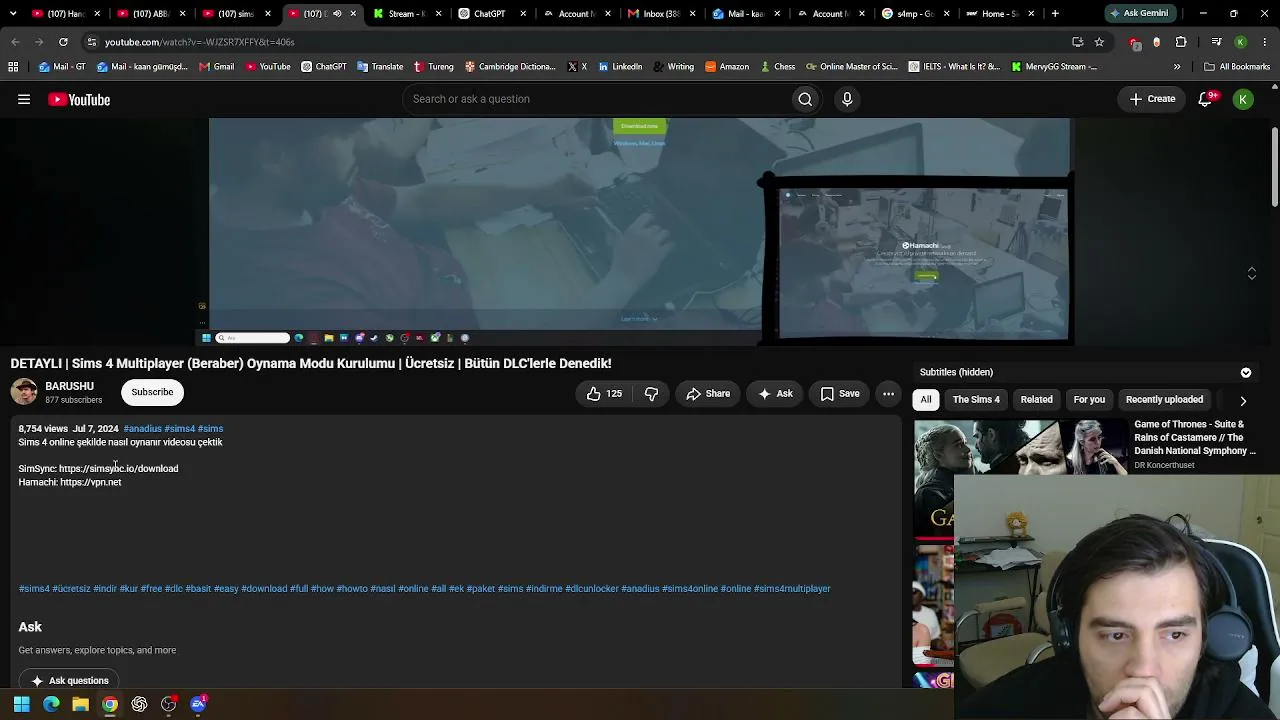Open File Explorer from taskbar

(80, 704)
